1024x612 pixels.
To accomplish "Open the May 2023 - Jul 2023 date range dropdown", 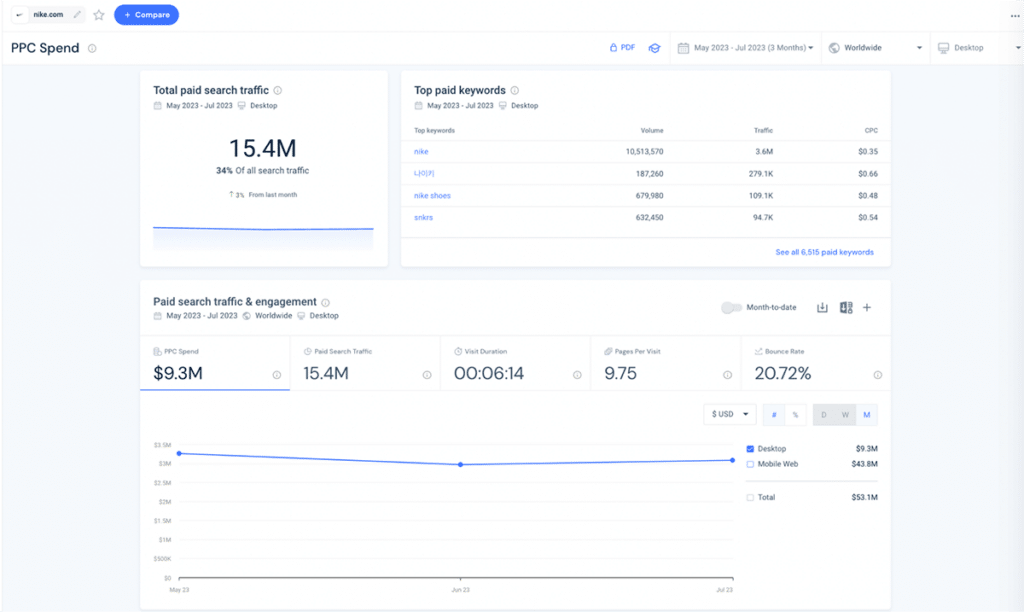I will (x=746, y=48).
